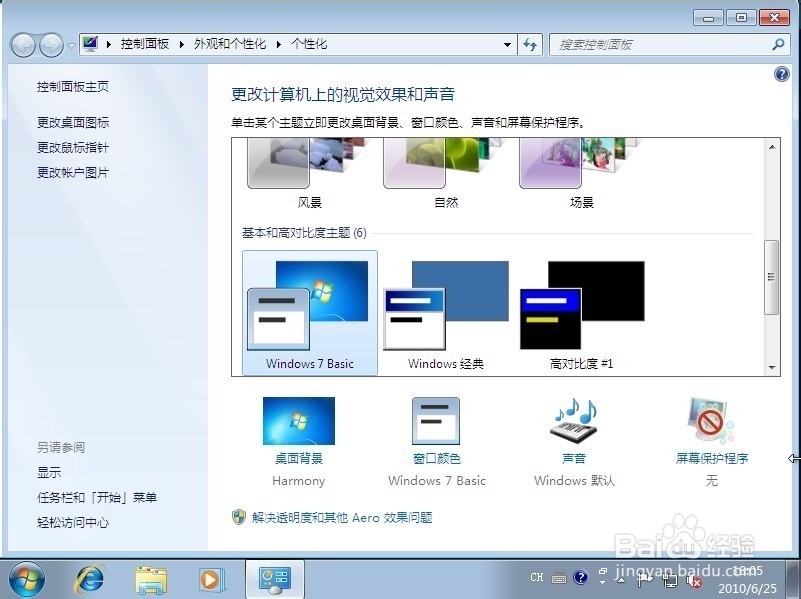Click the 桌面背景 text link
The height and width of the screenshot is (599, 801).
[299, 459]
